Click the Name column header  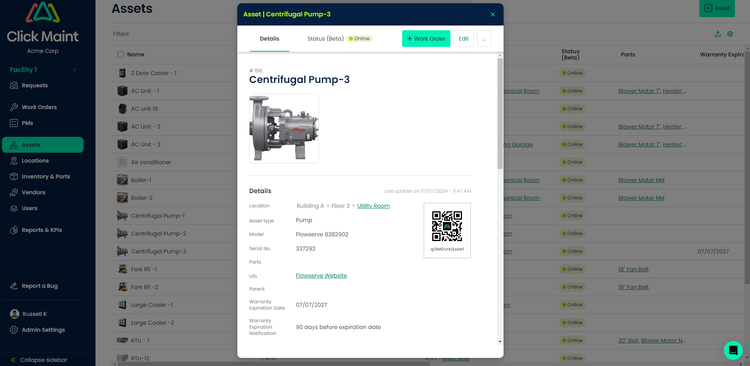(x=135, y=55)
